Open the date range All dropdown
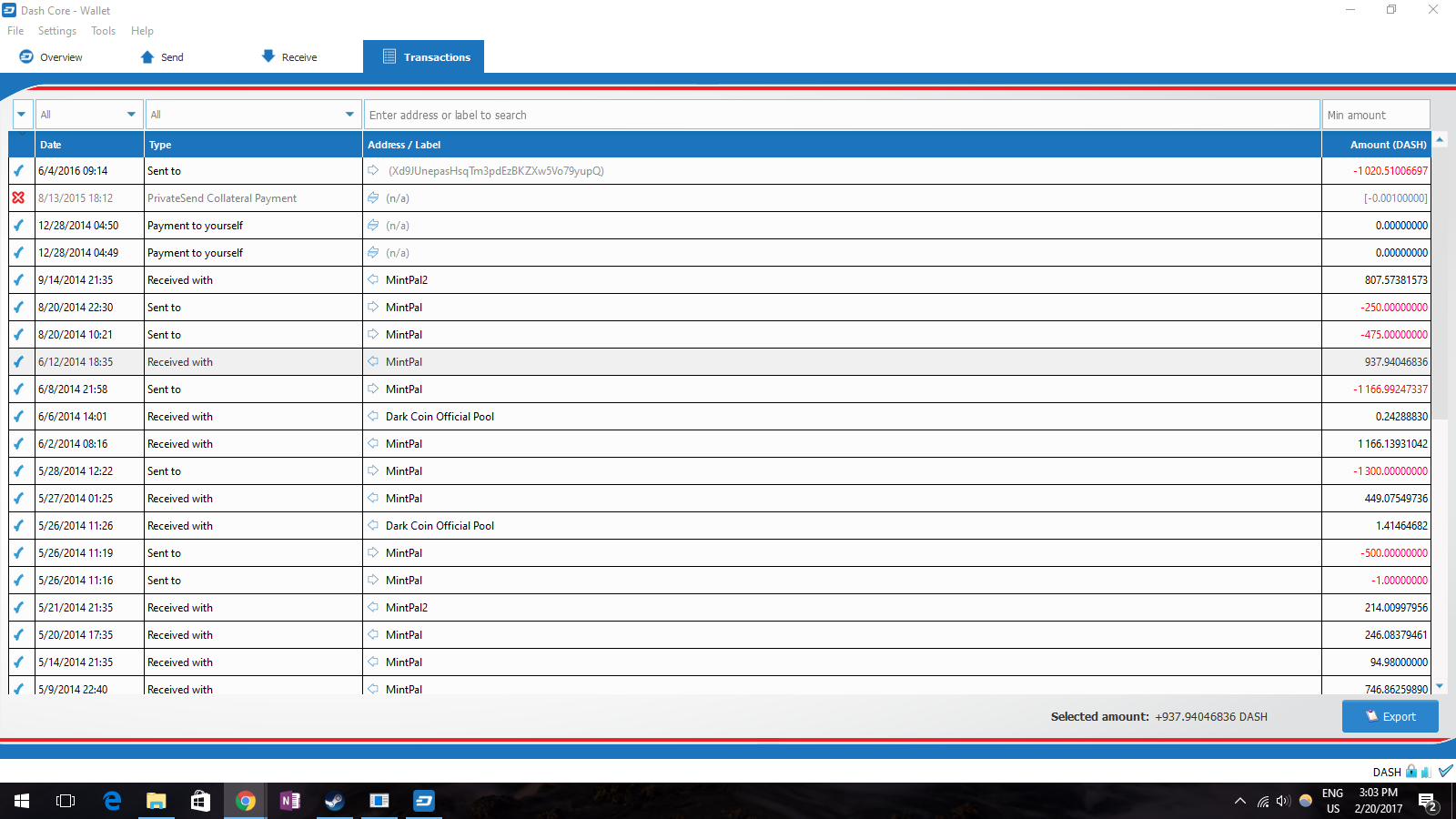The width and height of the screenshot is (1456, 819). coord(89,115)
